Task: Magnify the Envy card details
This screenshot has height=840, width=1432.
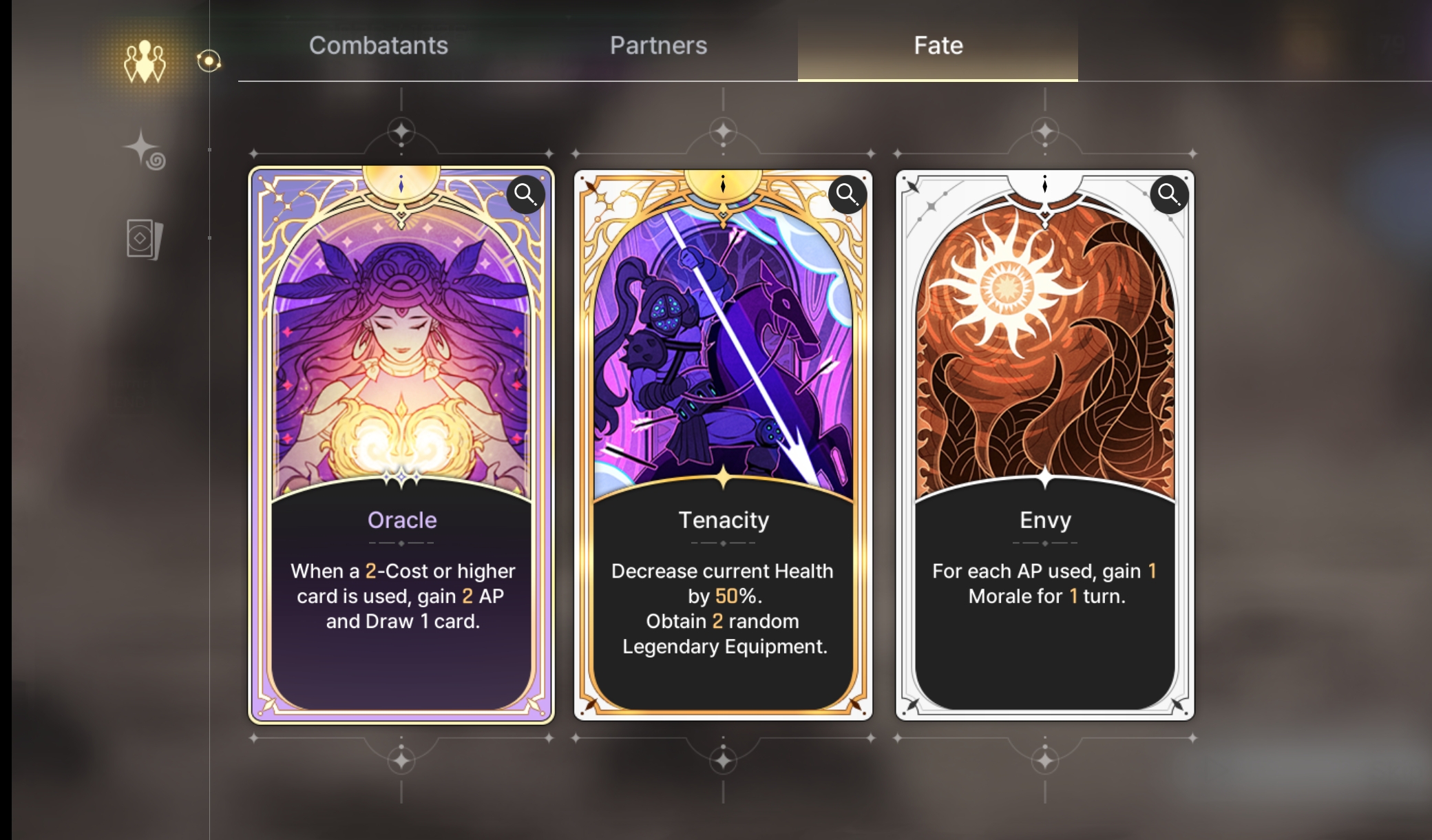Action: 1169,195
